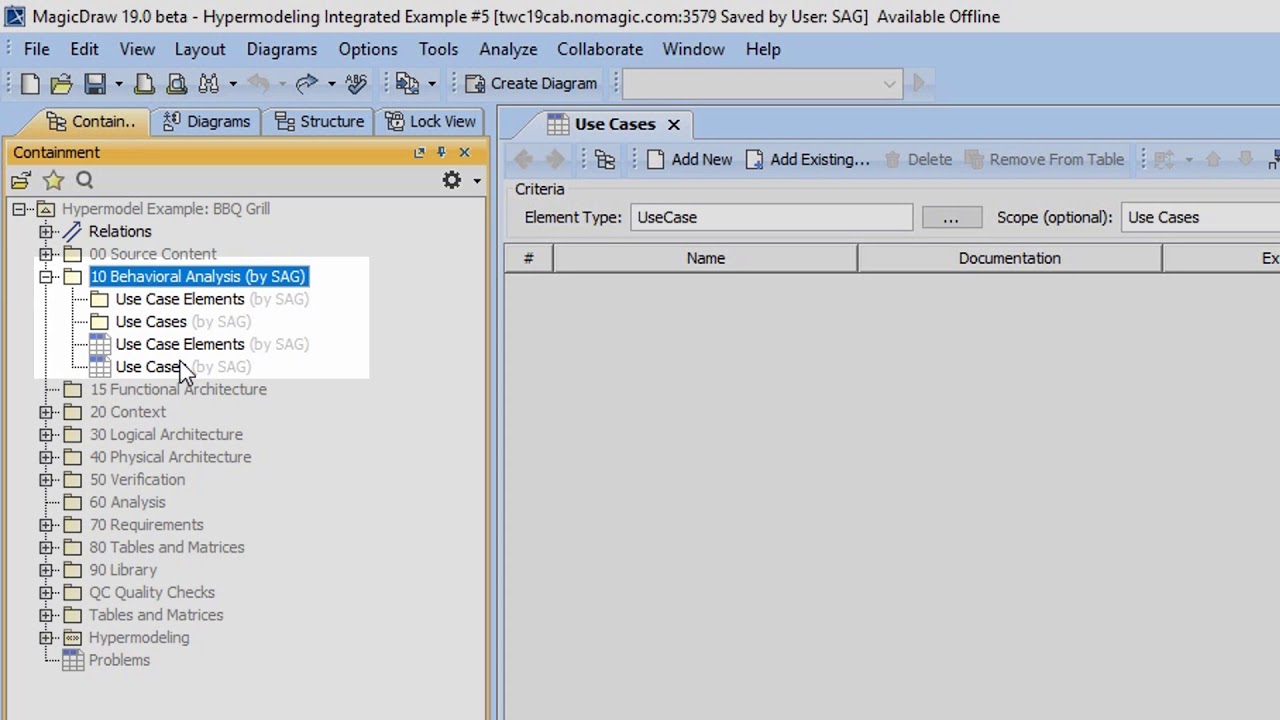Image resolution: width=1280 pixels, height=720 pixels.
Task: Run the spell check ABC icon
Action: (355, 84)
